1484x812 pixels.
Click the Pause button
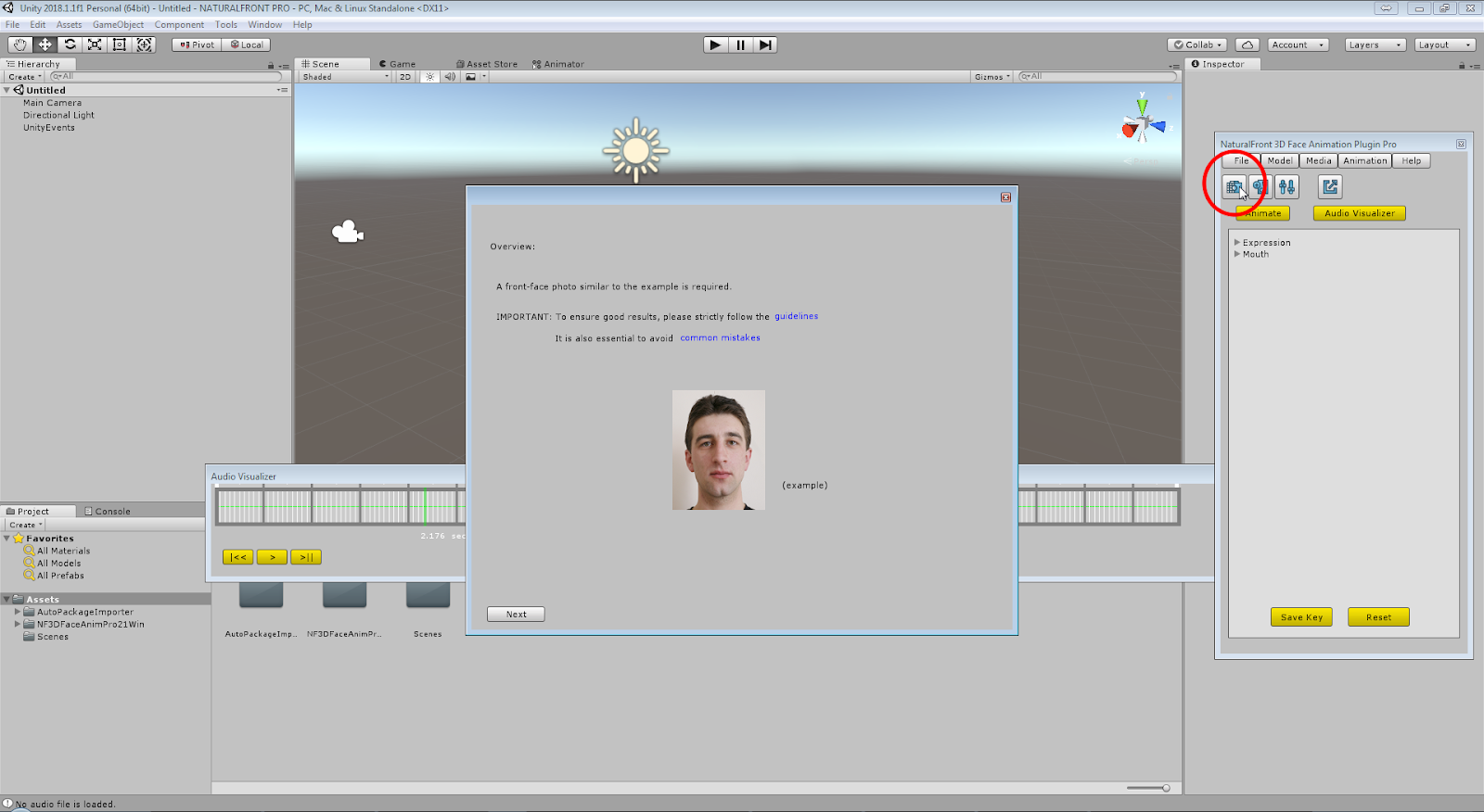[x=740, y=44]
